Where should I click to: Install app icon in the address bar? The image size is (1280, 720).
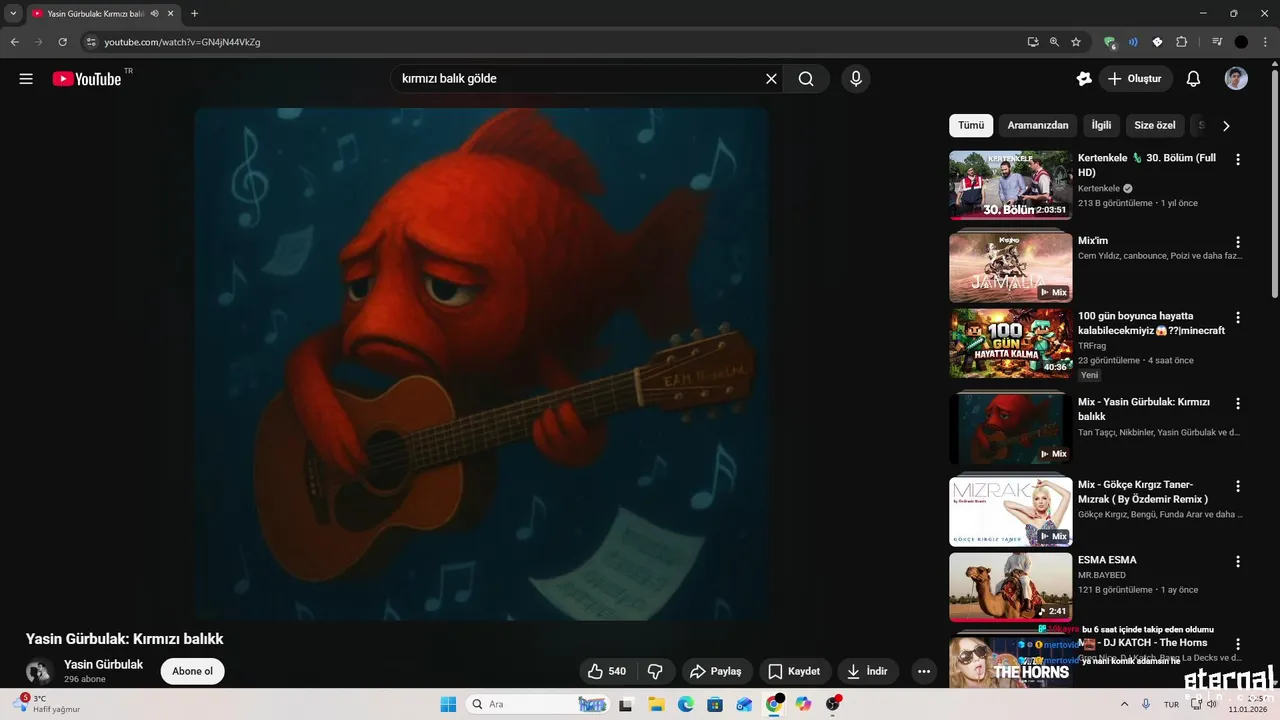pyautogui.click(x=1033, y=42)
